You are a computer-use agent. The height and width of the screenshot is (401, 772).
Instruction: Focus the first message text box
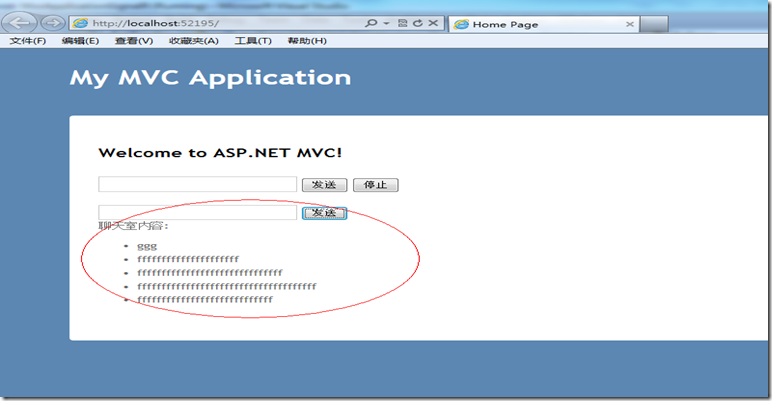[197, 184]
